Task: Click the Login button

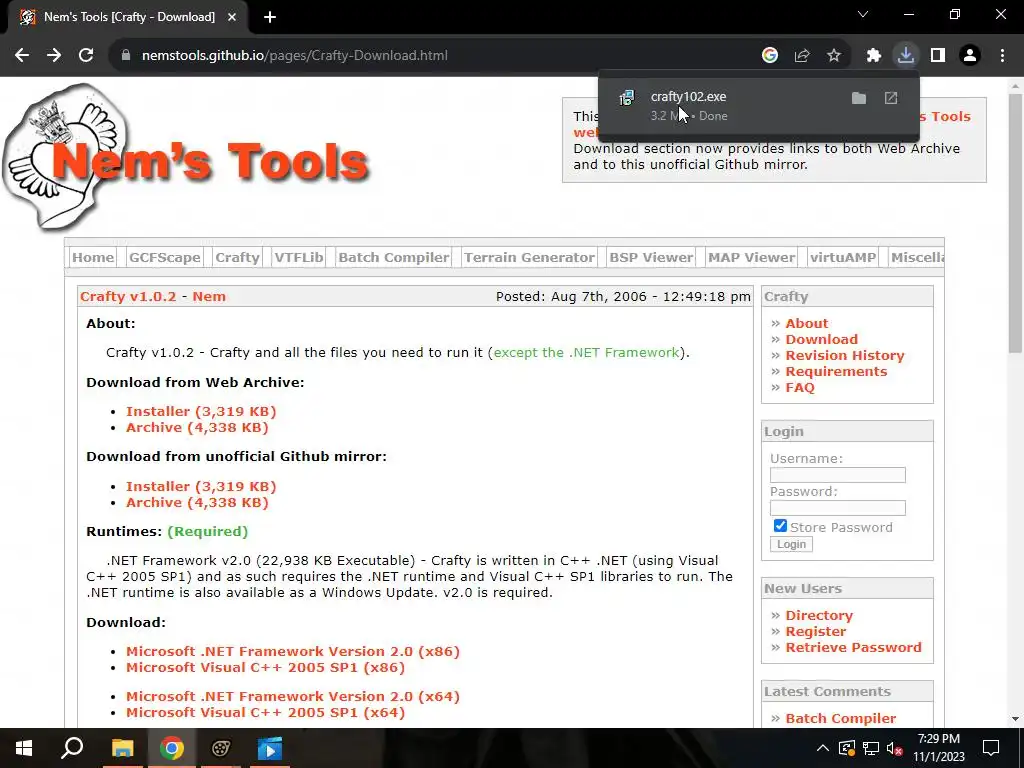Action: pos(792,544)
